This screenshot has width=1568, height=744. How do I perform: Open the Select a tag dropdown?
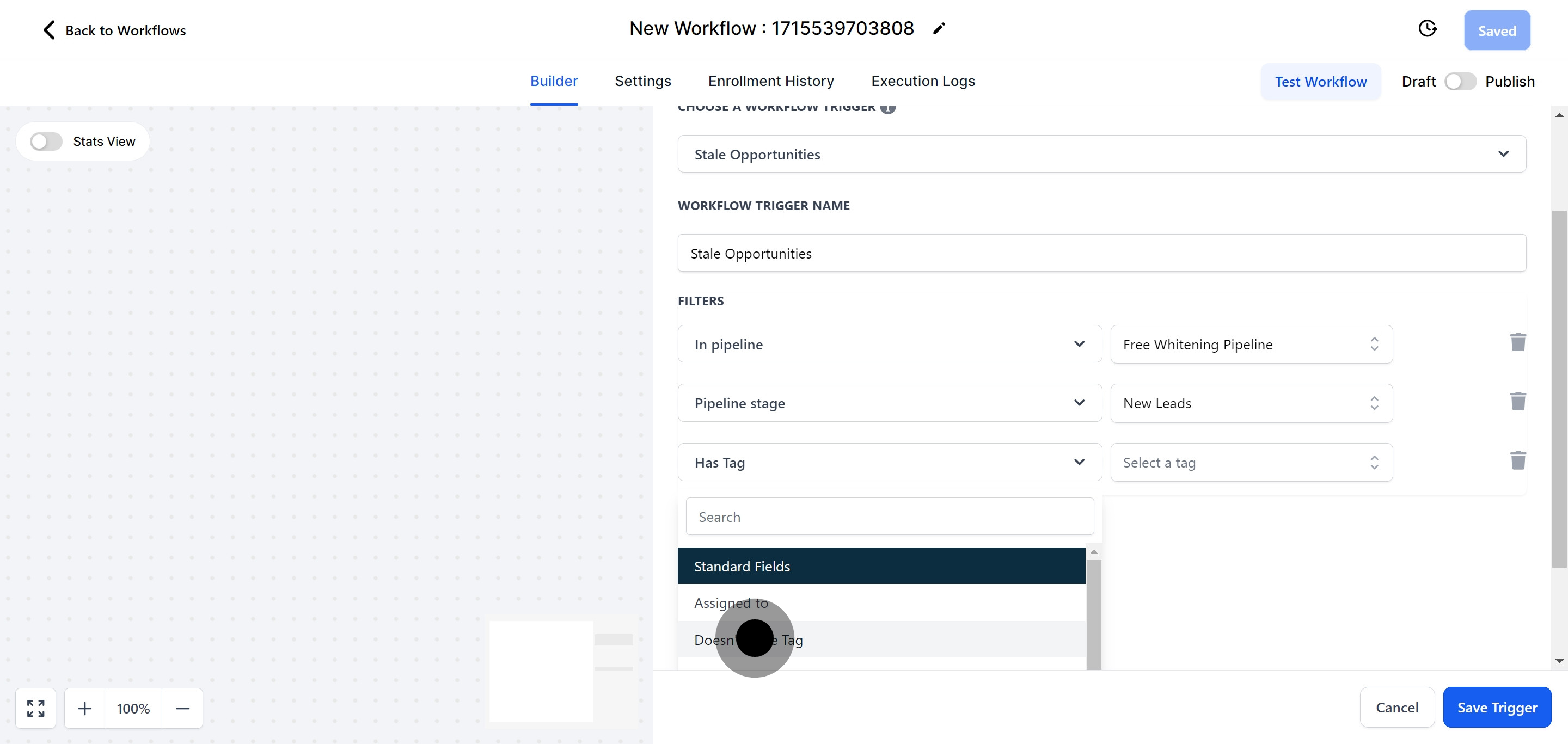(x=1251, y=462)
